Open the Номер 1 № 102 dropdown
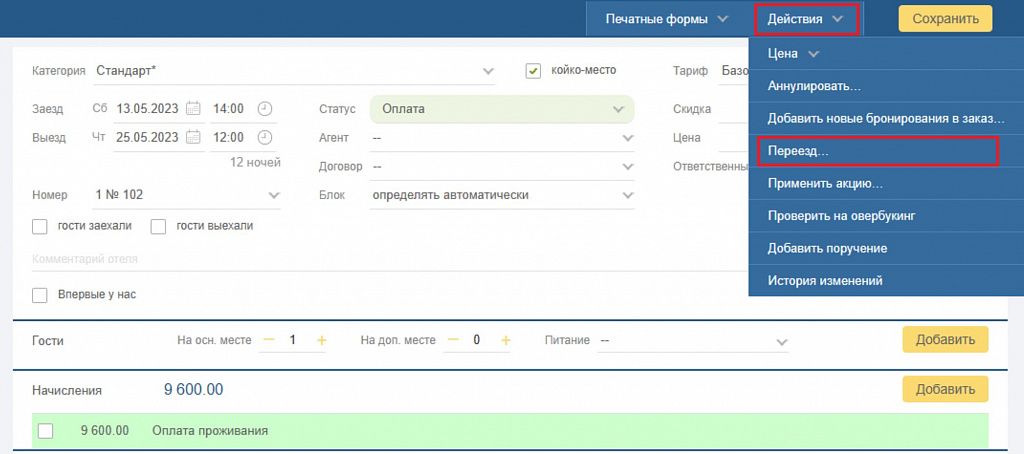 187,195
